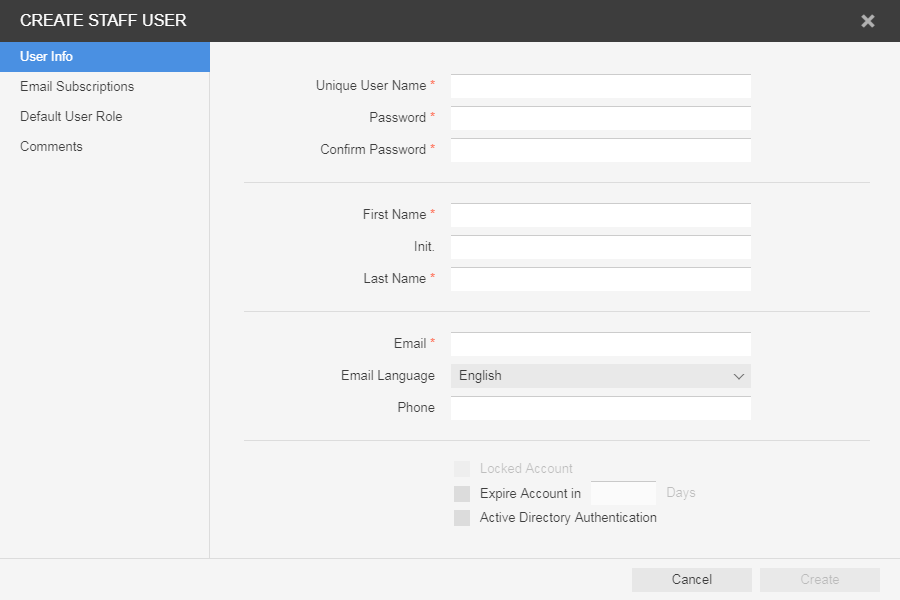Click the Init. input field
This screenshot has height=600, width=900.
click(600, 248)
